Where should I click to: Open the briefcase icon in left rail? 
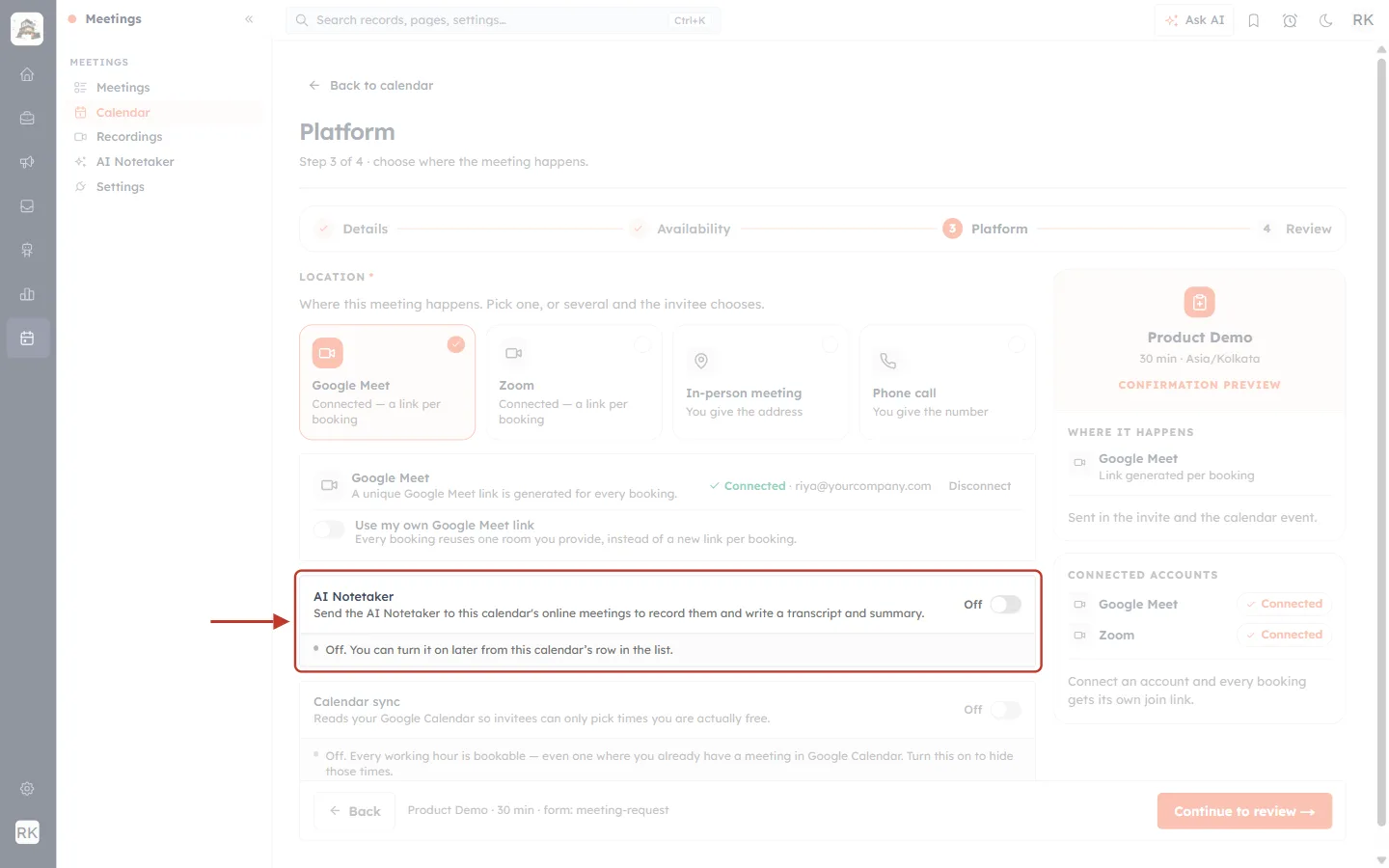tap(27, 119)
